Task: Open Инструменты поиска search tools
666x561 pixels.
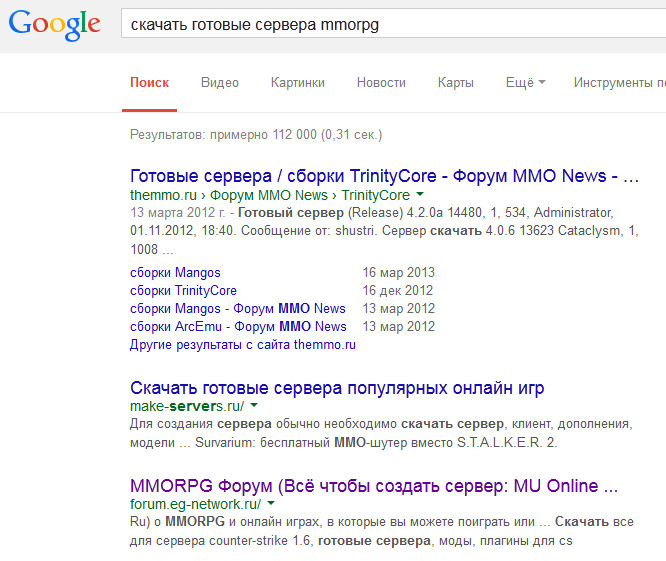Action: click(620, 82)
